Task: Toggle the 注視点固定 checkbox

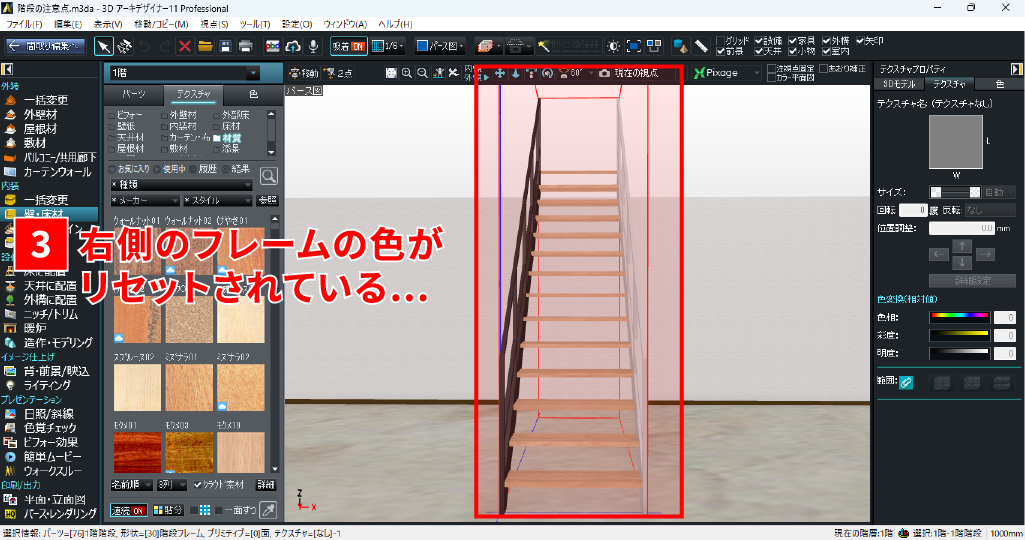Action: [771, 68]
